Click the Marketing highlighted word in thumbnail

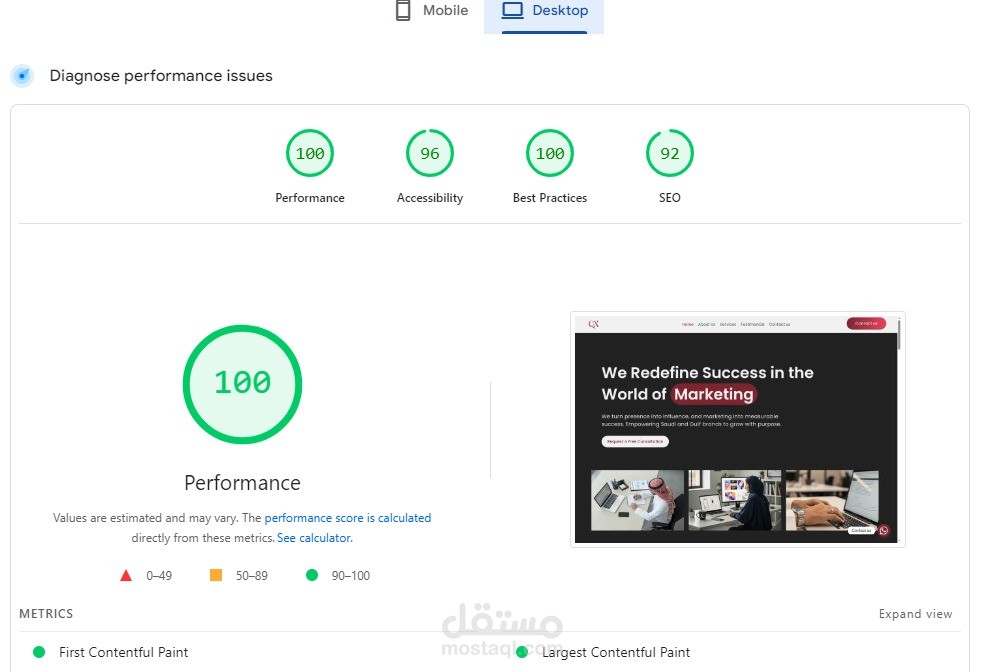point(714,394)
